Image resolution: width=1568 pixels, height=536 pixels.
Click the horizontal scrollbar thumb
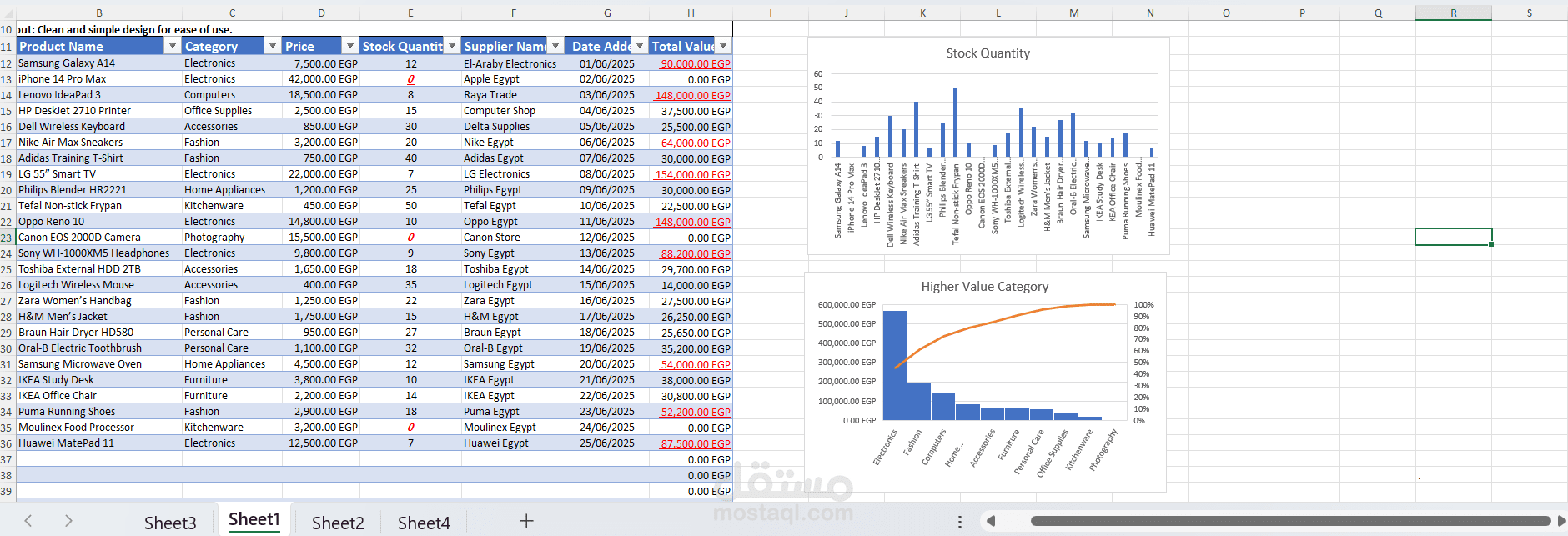1290,521
